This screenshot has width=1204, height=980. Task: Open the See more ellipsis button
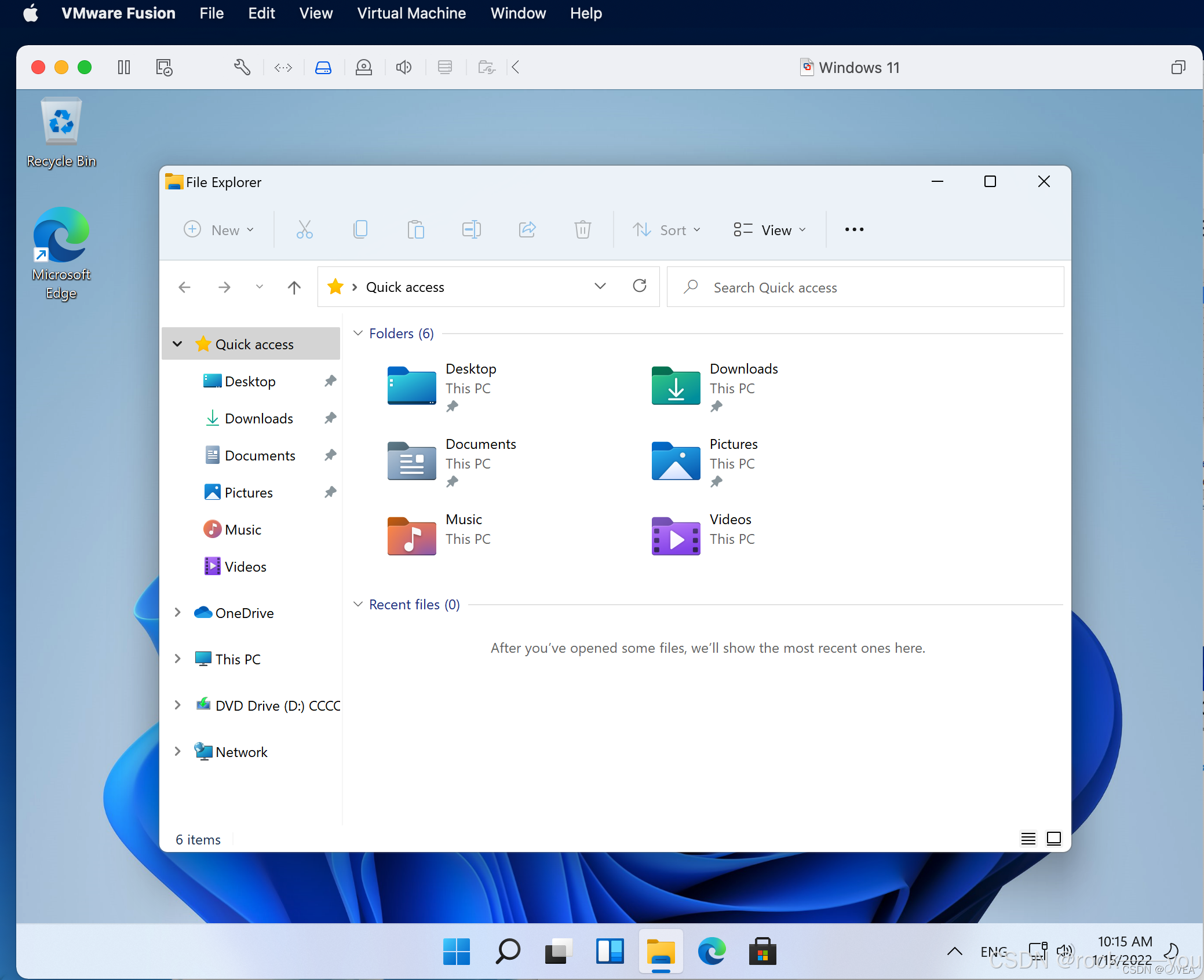pyautogui.click(x=854, y=230)
